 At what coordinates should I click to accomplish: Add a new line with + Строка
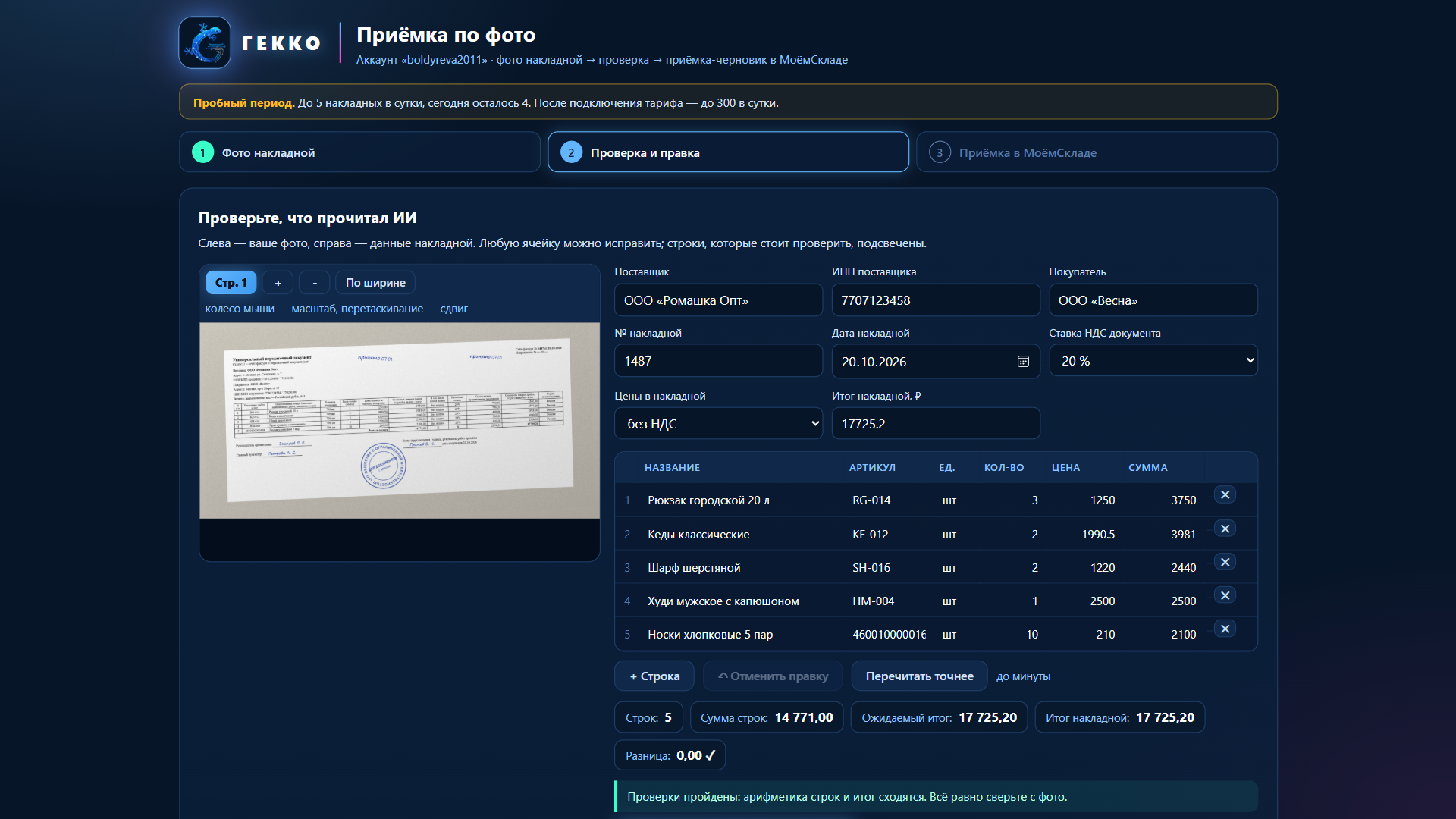coord(654,676)
